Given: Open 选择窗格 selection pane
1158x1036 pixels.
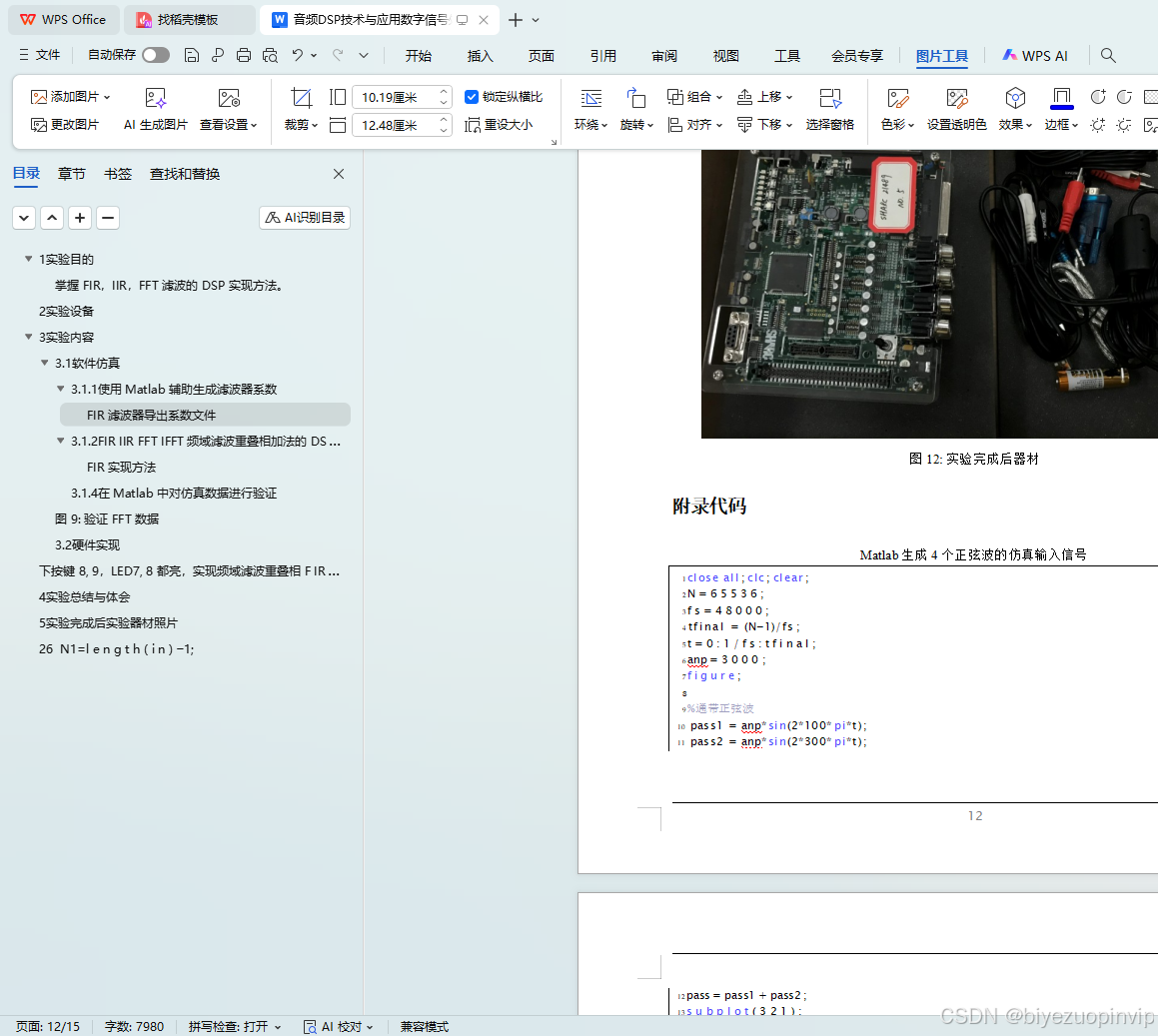Looking at the screenshot, I should tap(830, 109).
